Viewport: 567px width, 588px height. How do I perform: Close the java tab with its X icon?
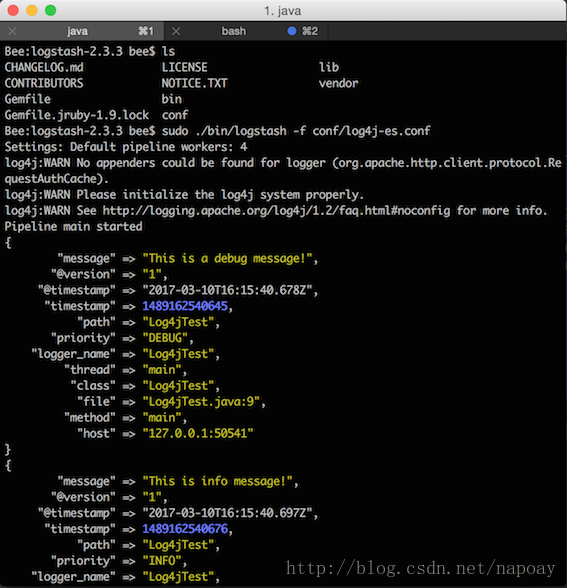click(12, 31)
